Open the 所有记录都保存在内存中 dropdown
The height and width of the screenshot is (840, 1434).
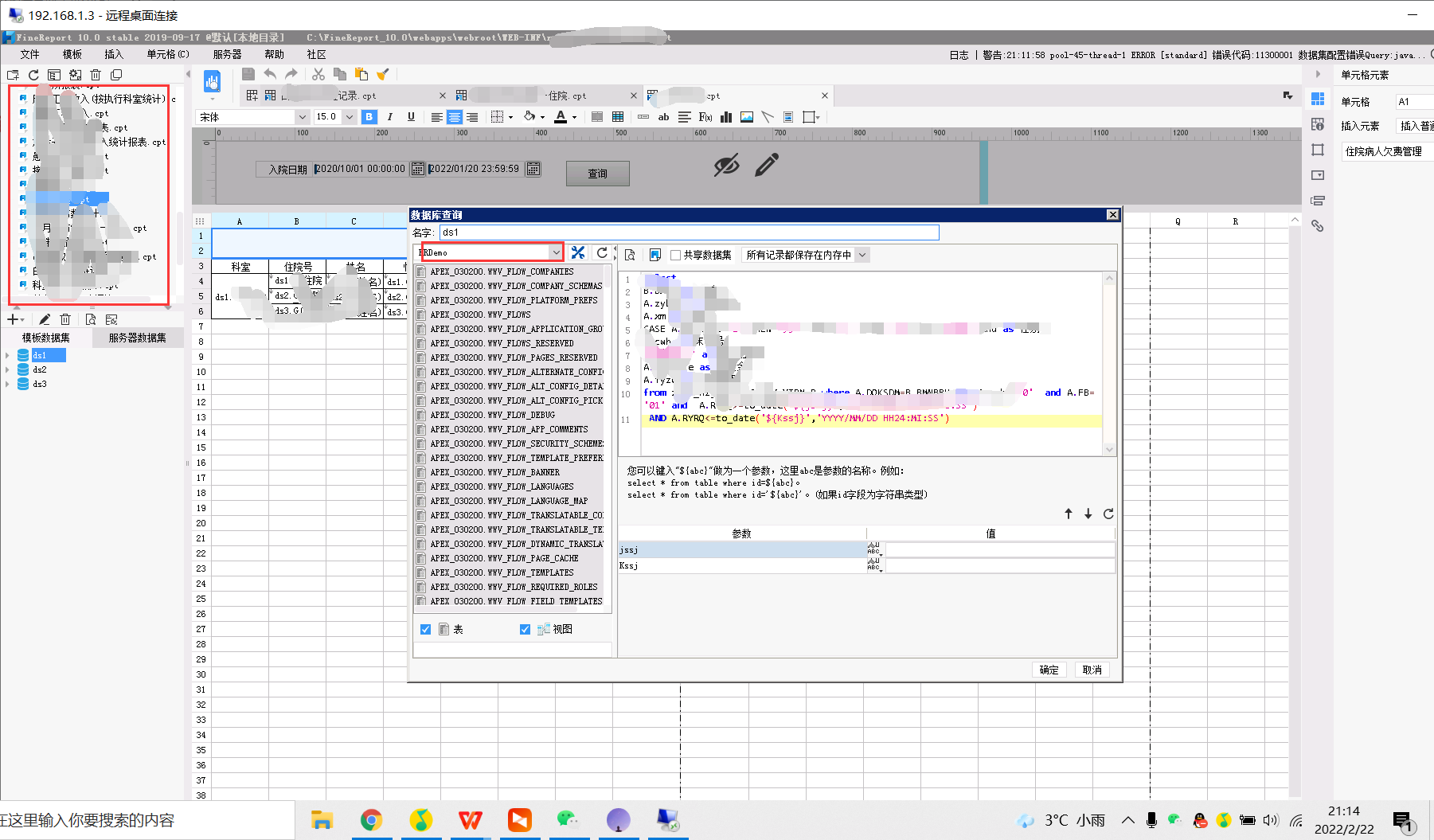click(x=862, y=255)
